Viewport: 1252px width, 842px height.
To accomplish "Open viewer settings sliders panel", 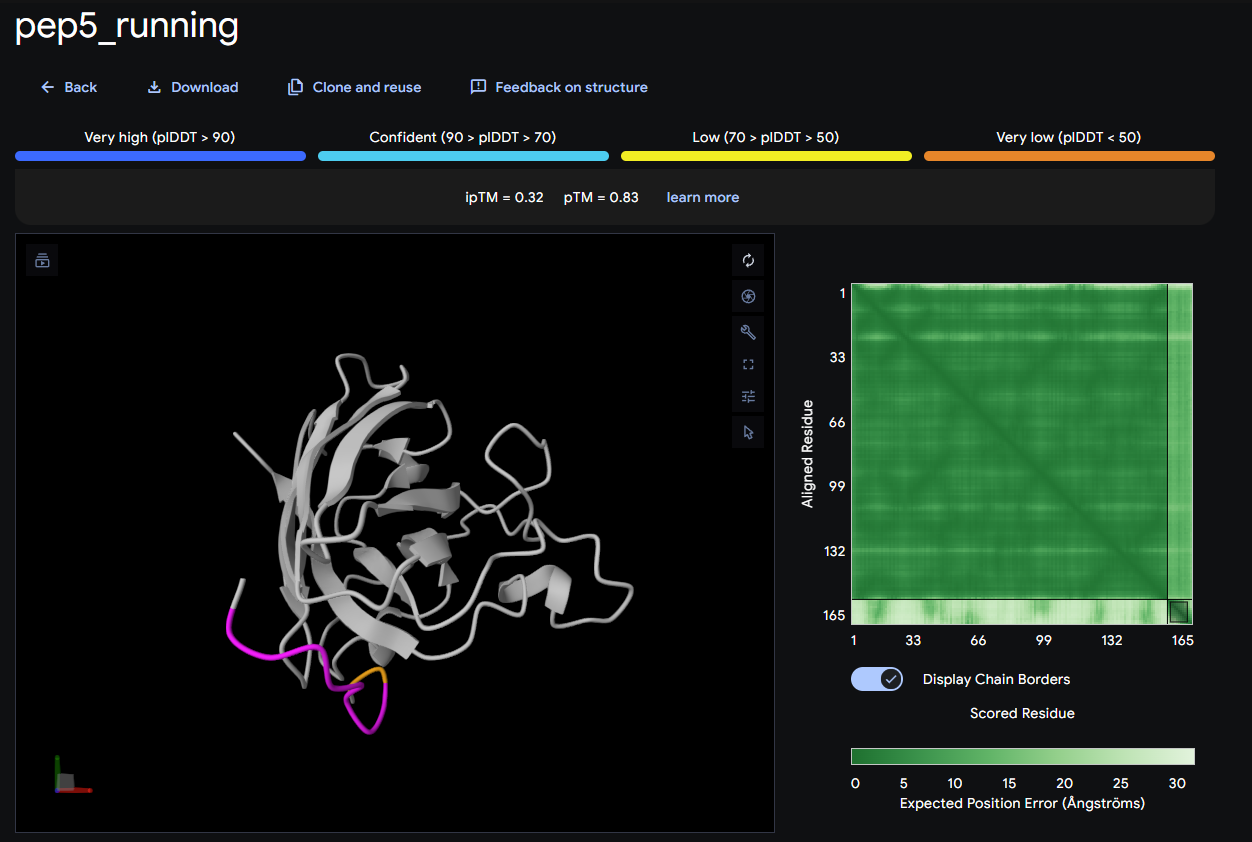I will point(748,396).
